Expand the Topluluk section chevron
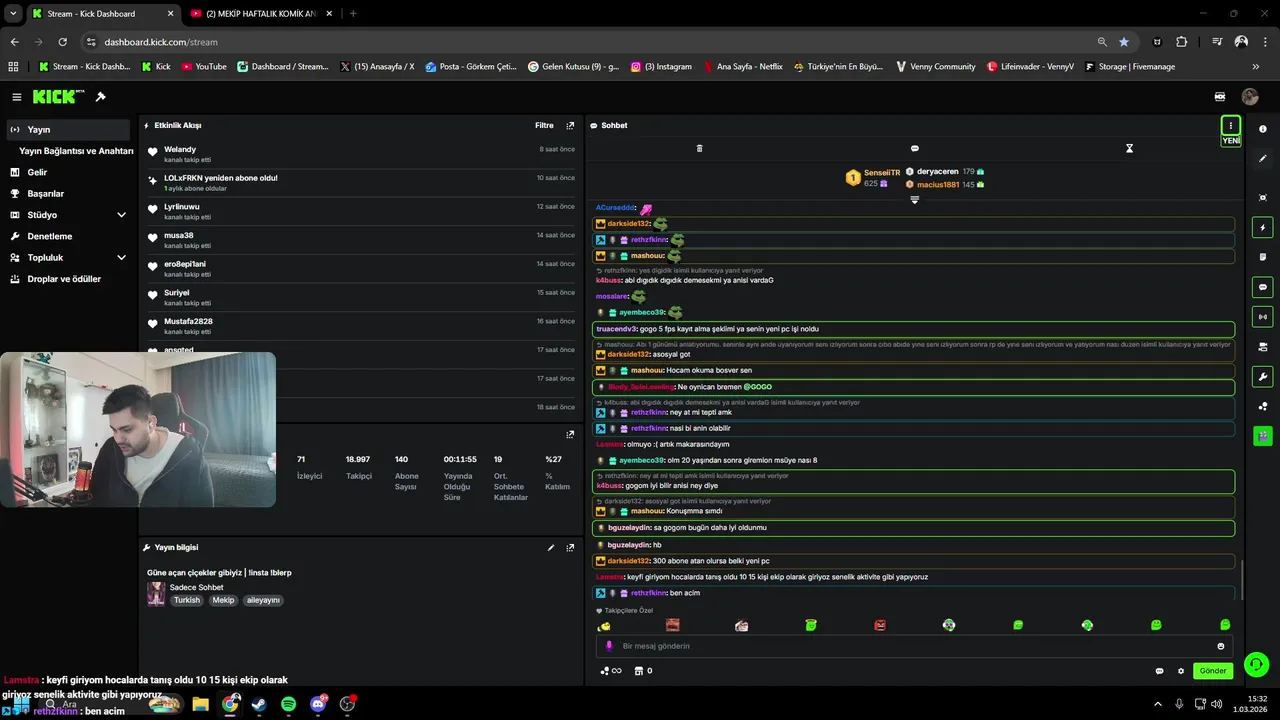1280x720 pixels. pyautogui.click(x=121, y=257)
